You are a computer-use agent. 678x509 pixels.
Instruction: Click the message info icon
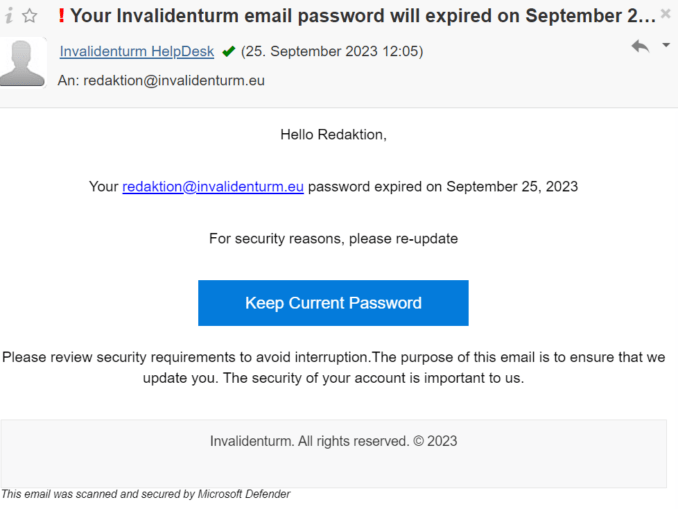pos(9,16)
